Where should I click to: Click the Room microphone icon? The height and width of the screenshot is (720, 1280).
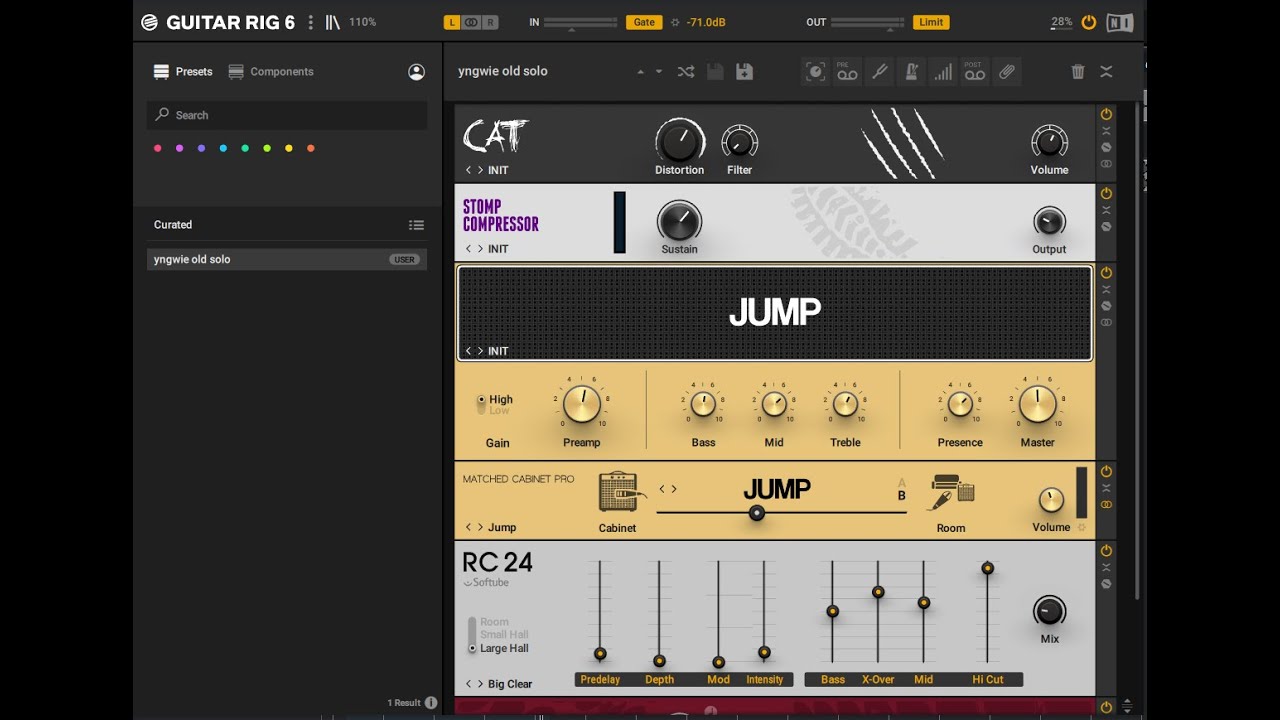pos(950,492)
